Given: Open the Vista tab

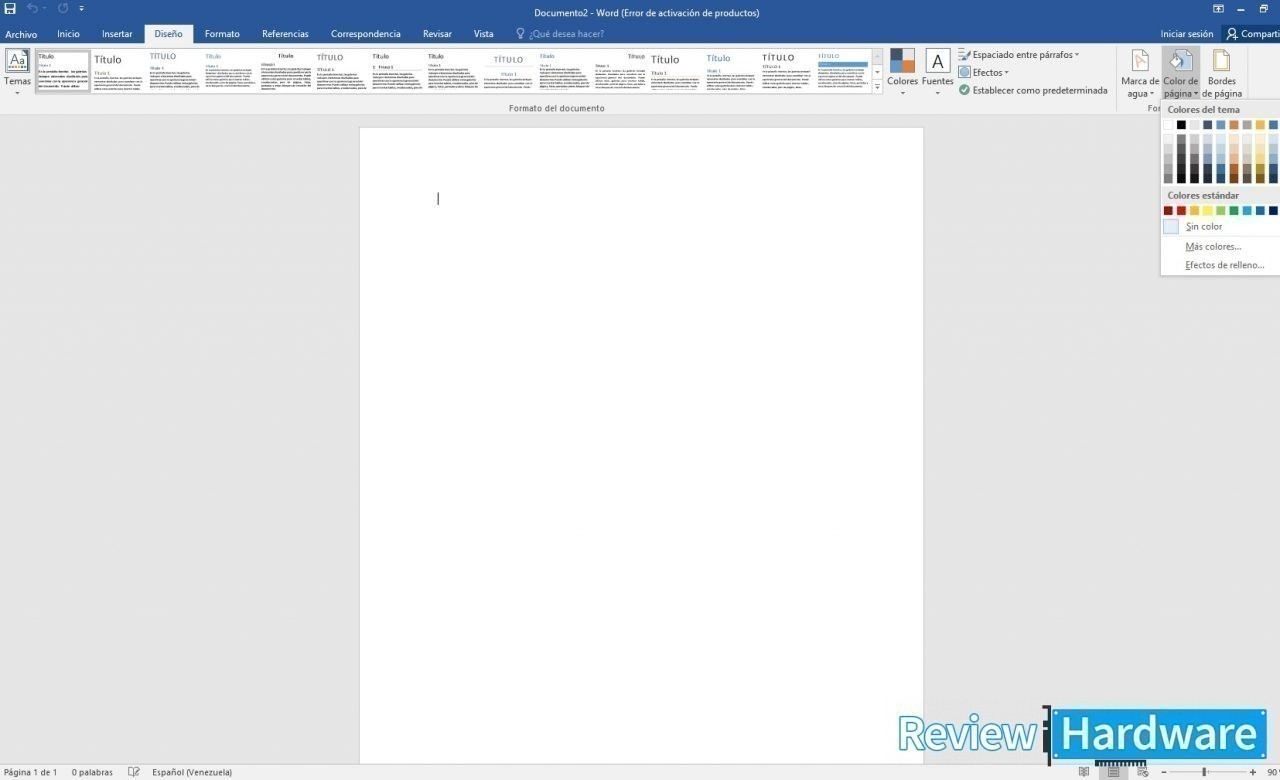Looking at the screenshot, I should point(483,34).
